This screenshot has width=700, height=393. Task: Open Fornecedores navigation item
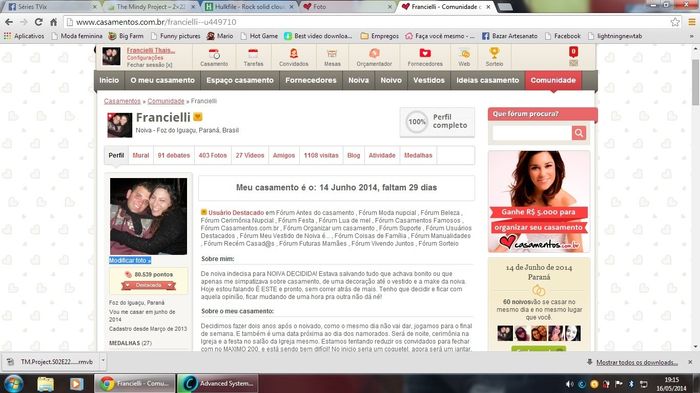(311, 80)
